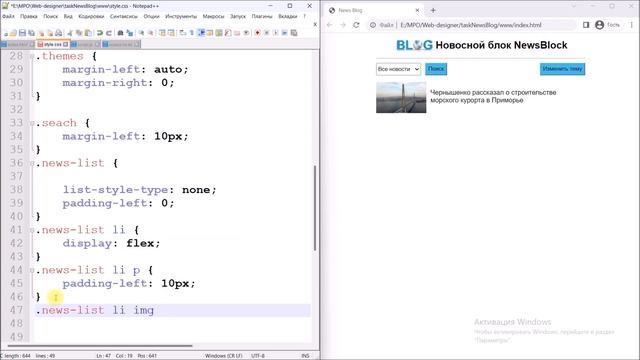Go forward in the browser
This screenshot has height=360, width=640.
(343, 25)
